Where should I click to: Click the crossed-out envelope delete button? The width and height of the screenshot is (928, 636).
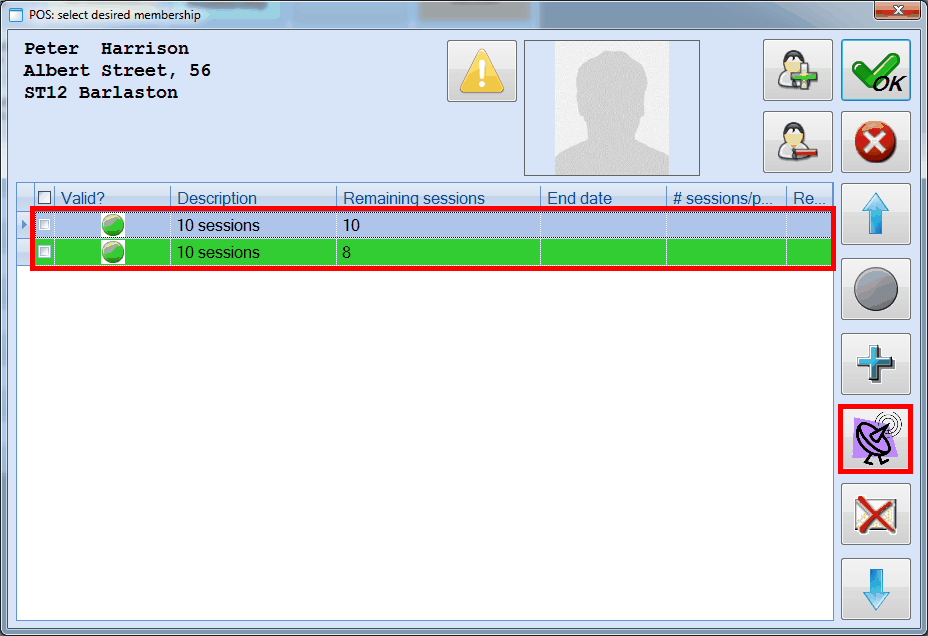pyautogui.click(x=875, y=514)
